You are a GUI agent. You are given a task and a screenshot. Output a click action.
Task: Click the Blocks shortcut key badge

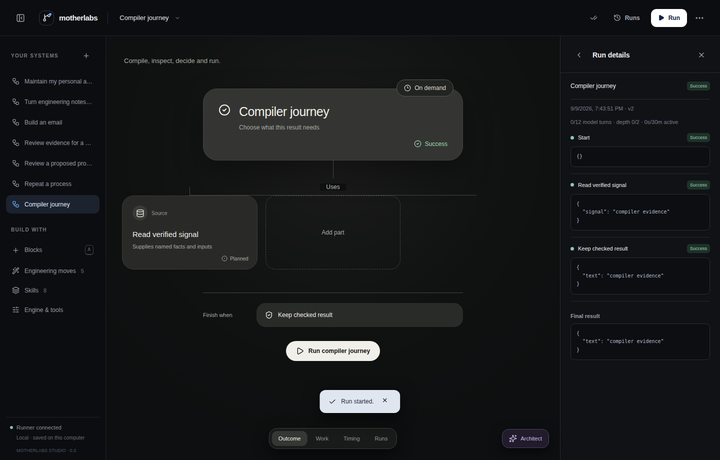click(89, 250)
